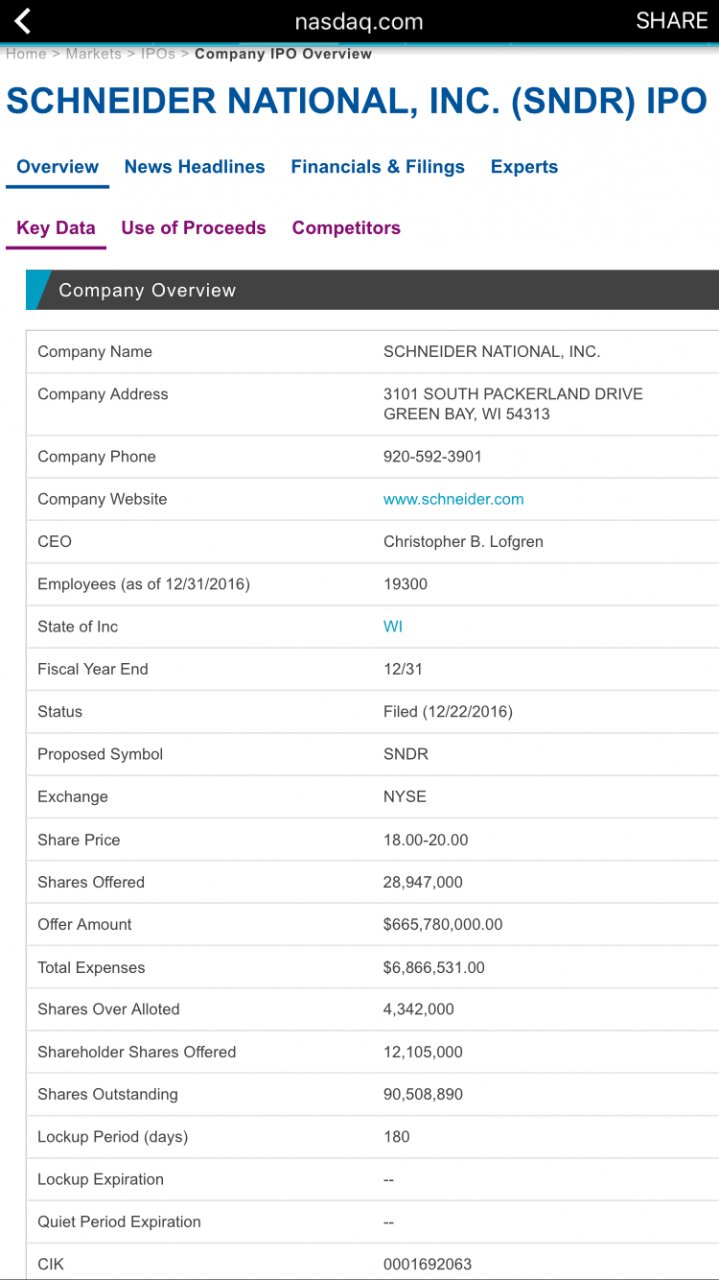Tap the Company IPO Overview breadcrumb text

(x=283, y=54)
